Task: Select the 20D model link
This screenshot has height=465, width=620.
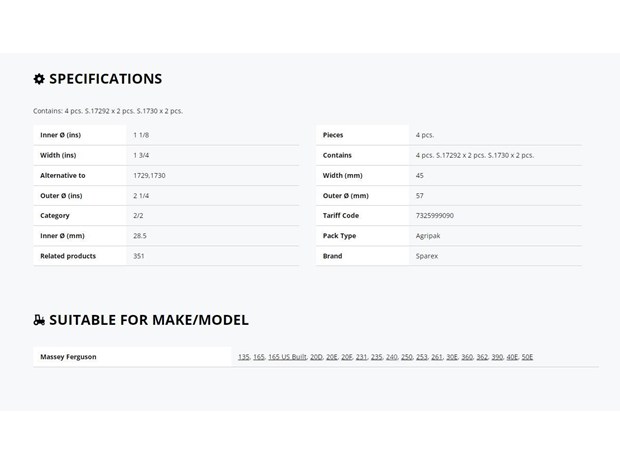Action: click(316, 357)
